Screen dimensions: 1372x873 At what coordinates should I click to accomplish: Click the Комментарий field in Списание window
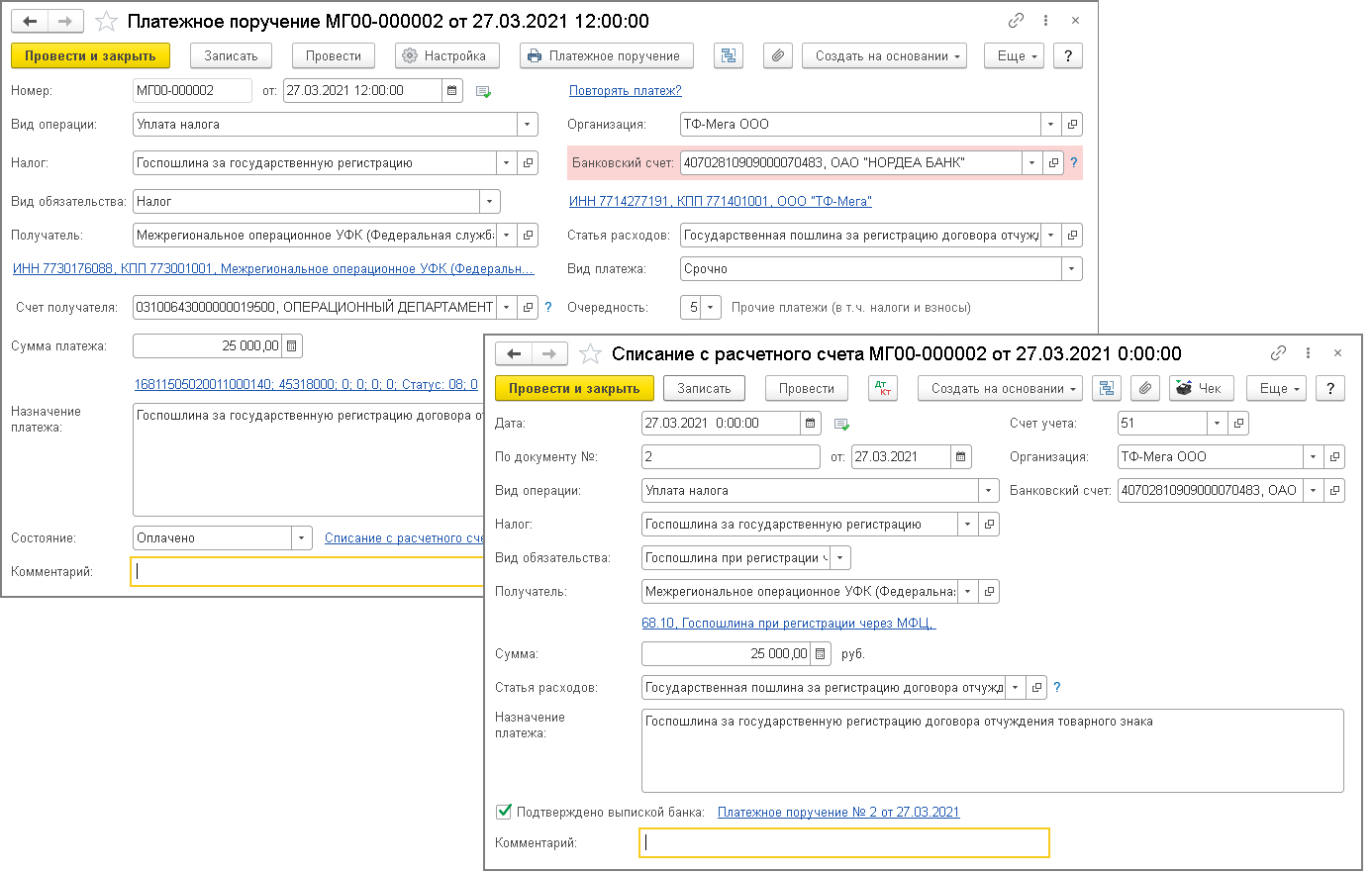pyautogui.click(x=844, y=843)
